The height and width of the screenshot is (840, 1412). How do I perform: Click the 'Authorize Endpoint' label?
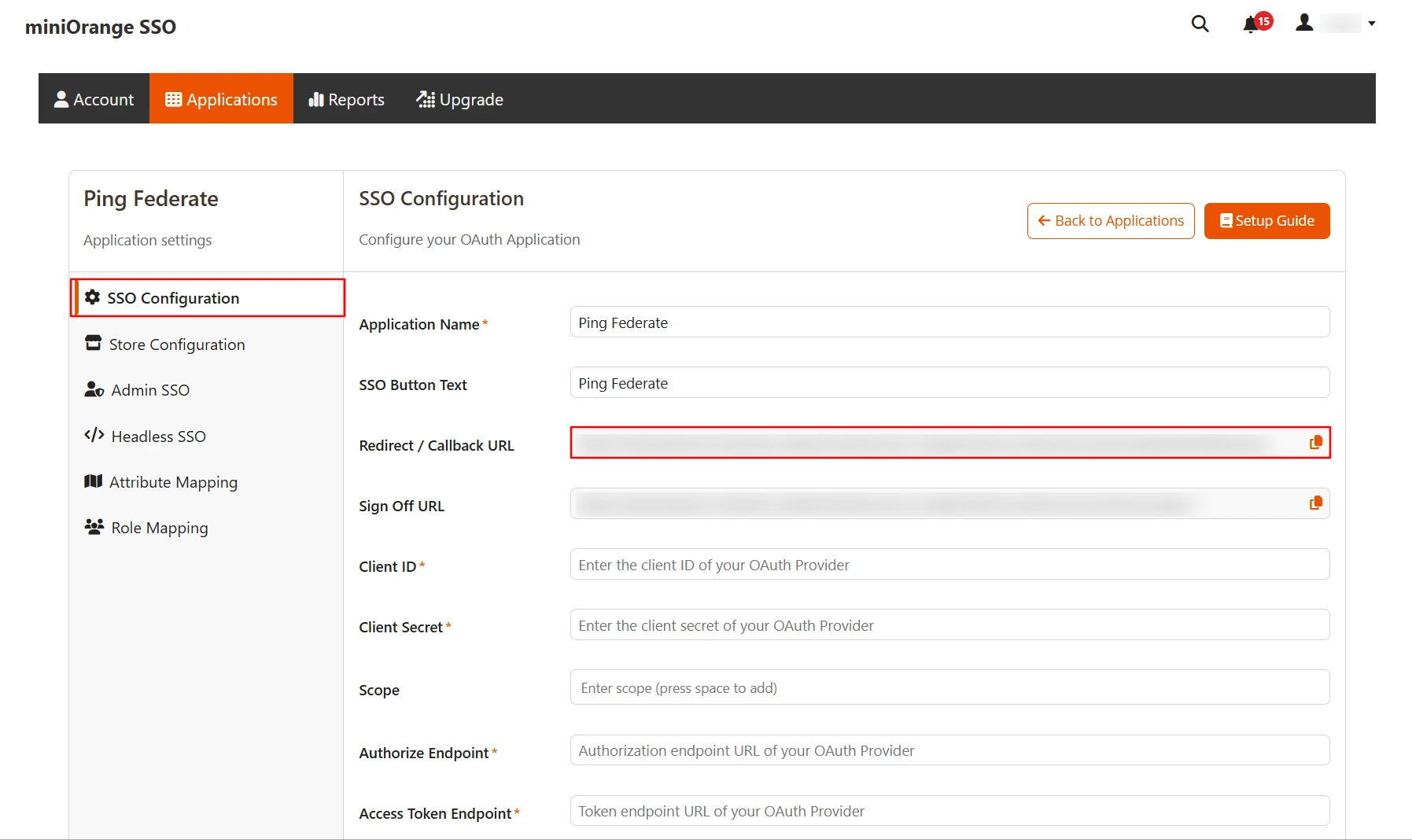click(424, 753)
